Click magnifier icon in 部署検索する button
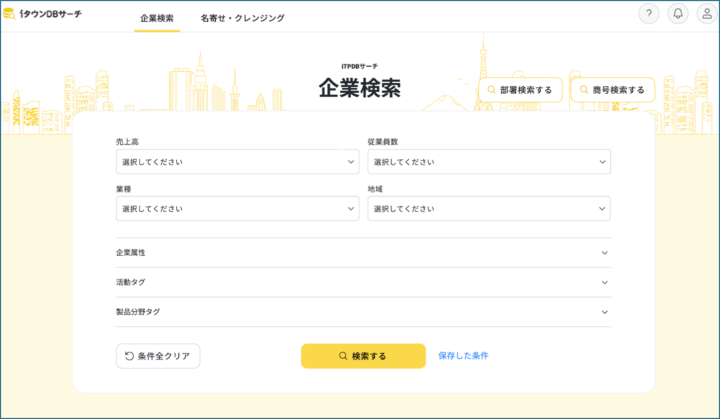 491,90
